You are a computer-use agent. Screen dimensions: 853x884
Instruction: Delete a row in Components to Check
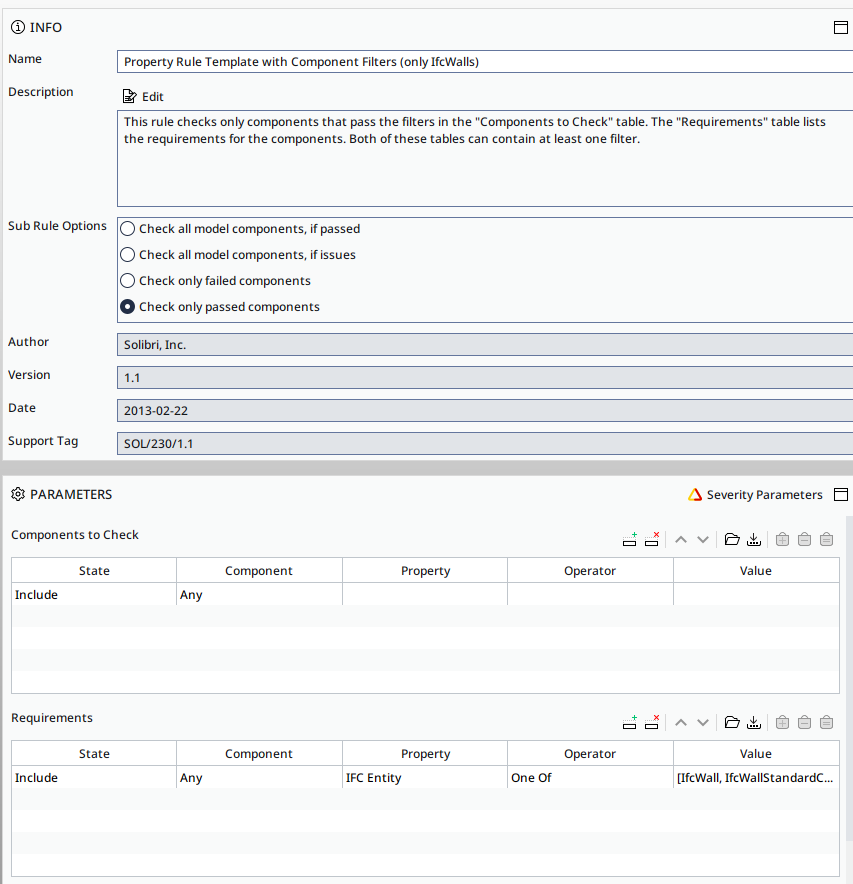[652, 540]
